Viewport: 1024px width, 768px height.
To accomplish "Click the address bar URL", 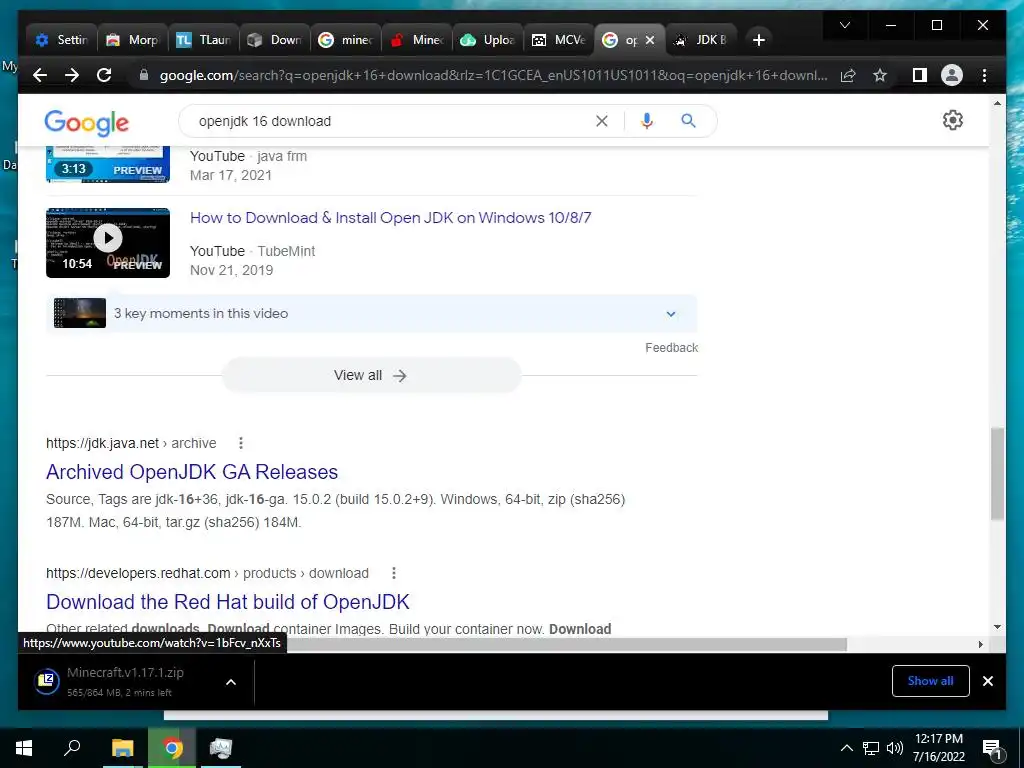I will pos(493,76).
